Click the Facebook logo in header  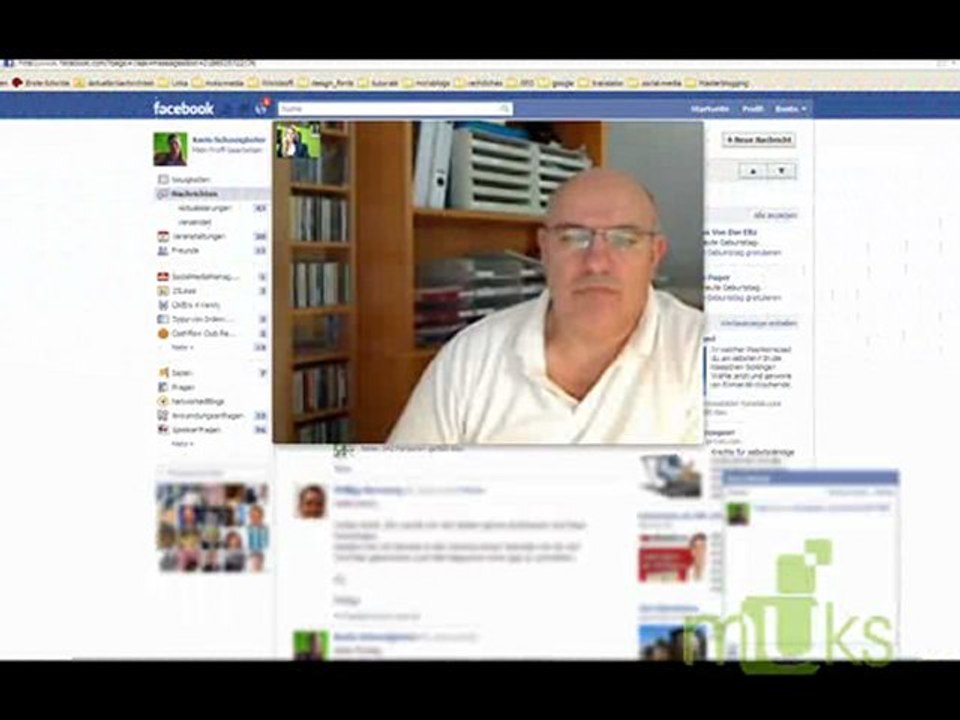(183, 108)
